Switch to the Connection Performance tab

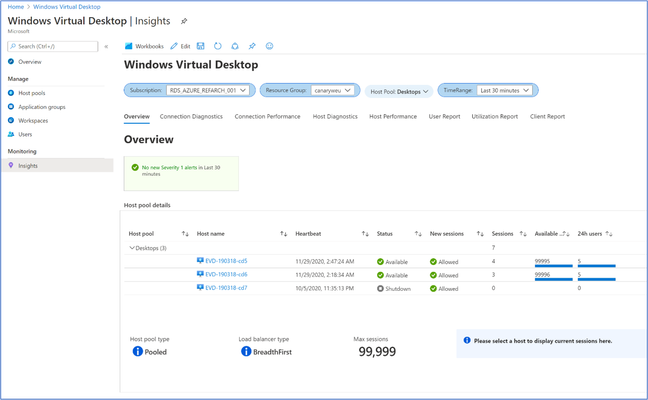click(267, 117)
